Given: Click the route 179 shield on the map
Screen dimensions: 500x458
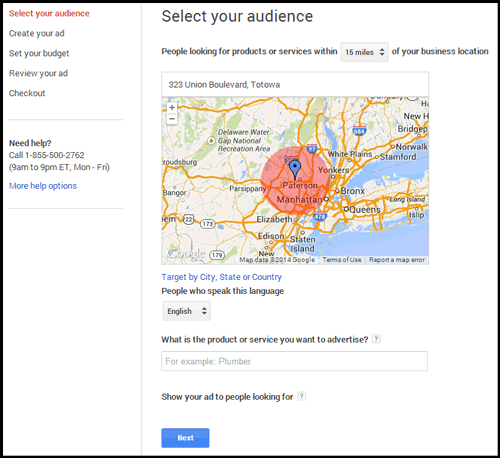Looking at the screenshot, I should click(217, 255).
